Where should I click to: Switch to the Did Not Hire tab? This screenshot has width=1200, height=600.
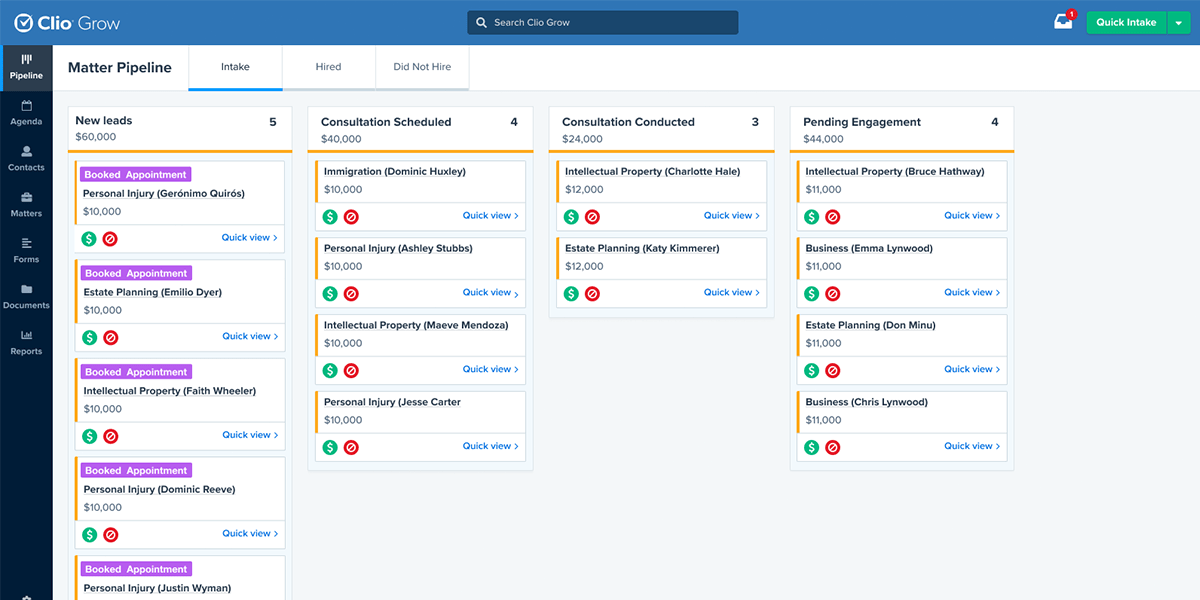(x=422, y=67)
